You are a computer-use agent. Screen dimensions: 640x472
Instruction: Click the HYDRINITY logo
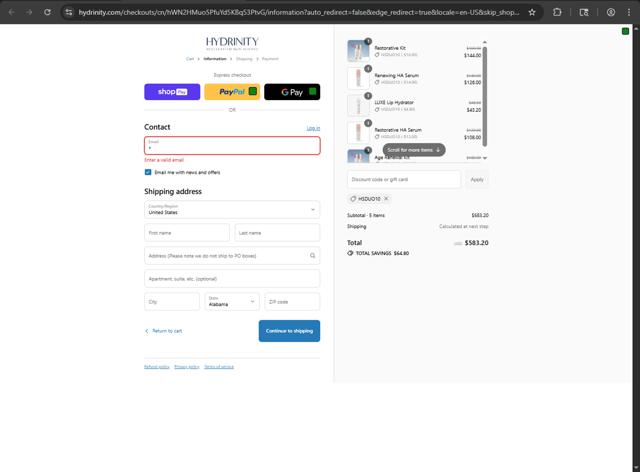(232, 43)
